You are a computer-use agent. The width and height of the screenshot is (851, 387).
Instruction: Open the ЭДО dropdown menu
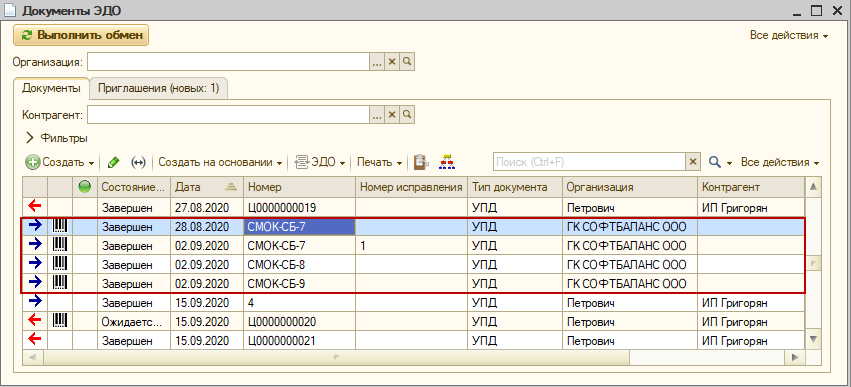click(320, 162)
